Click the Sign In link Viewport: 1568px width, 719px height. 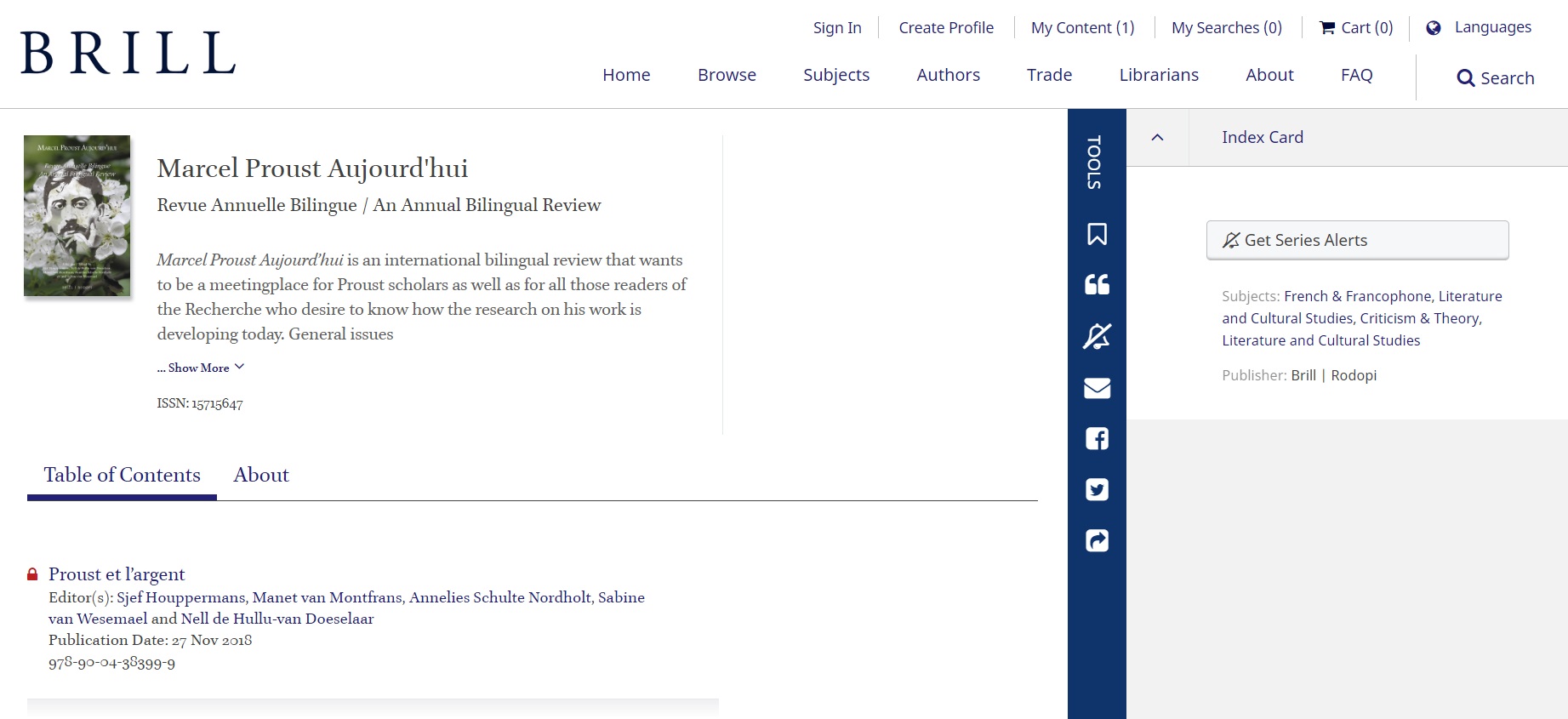tap(837, 28)
